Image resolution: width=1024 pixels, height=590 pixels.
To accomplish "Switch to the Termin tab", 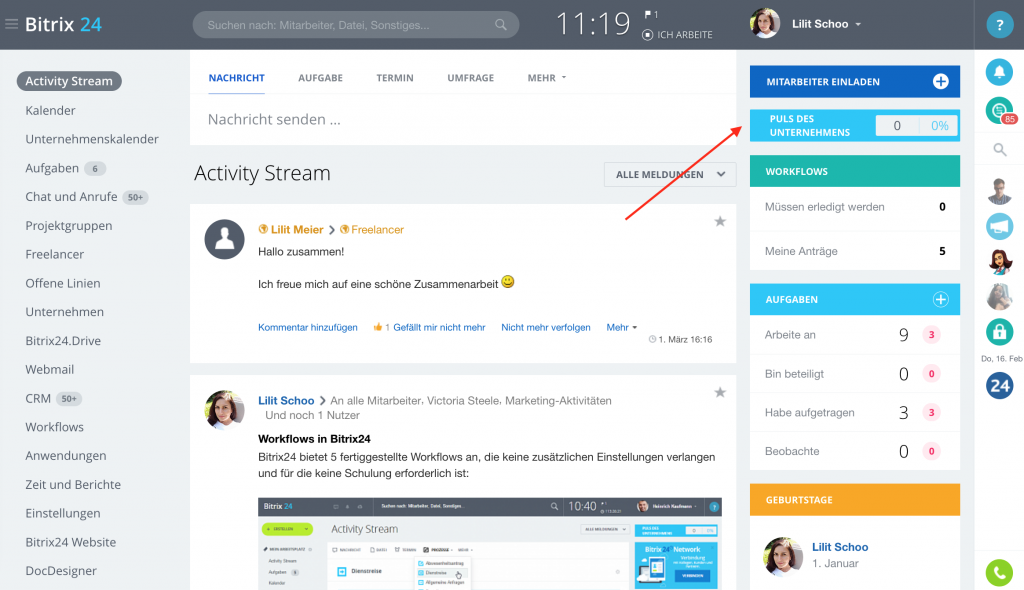I will click(394, 78).
